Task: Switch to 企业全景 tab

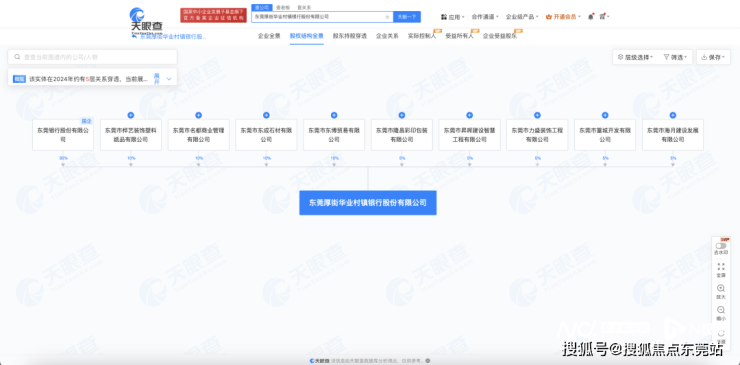Action: [269, 36]
